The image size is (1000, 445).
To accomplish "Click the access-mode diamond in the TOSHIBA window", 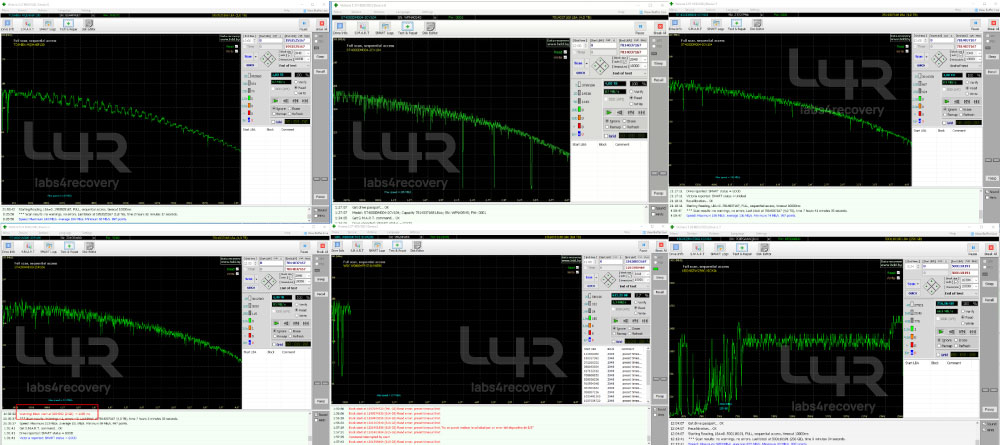I will pos(268,58).
